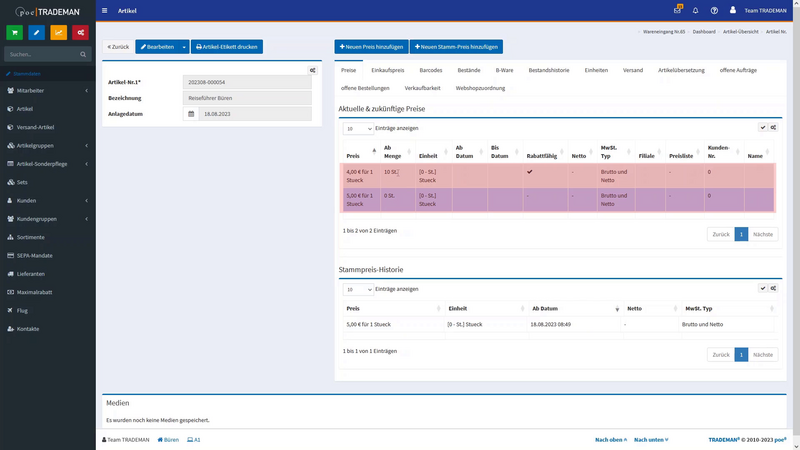Toggle the hamburger menu icon
This screenshot has width=800, height=450.
coord(105,10)
